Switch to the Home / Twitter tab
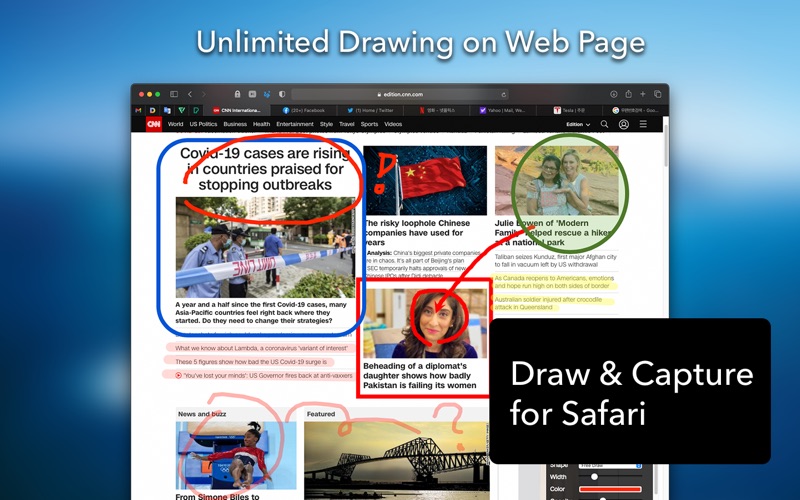The image size is (800, 500). tap(370, 110)
